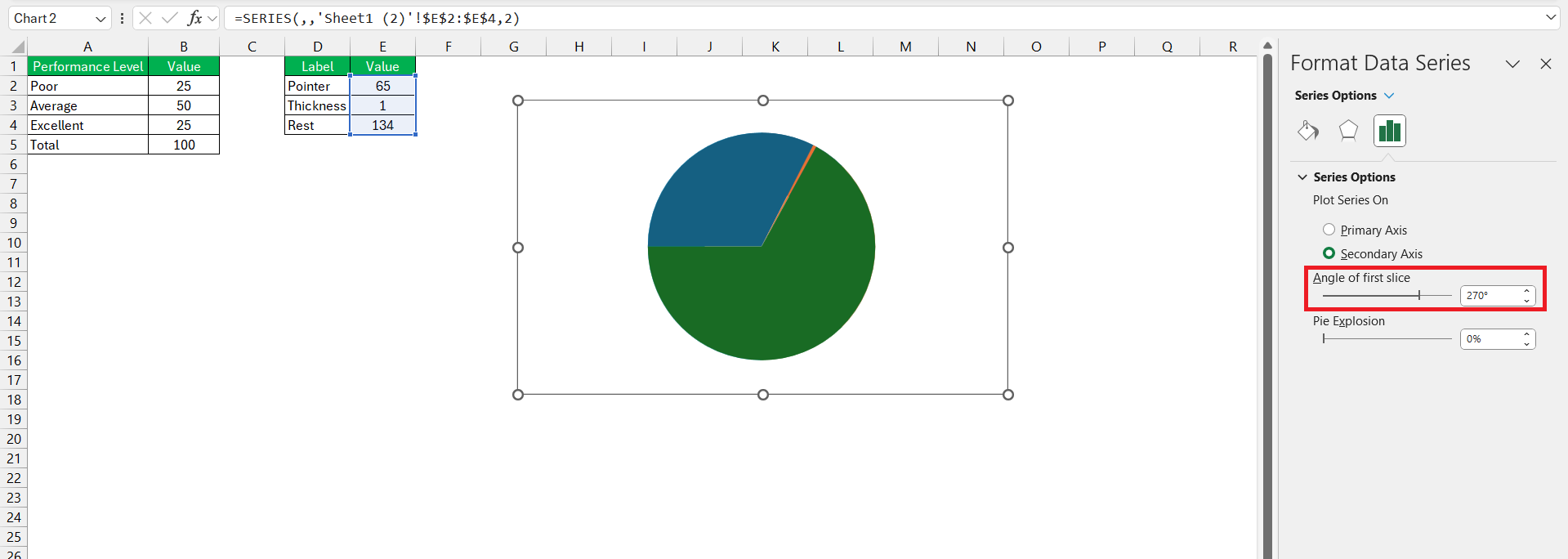Select the Series Options bar-chart icon
This screenshot has width=1568, height=559.
coord(1390,131)
